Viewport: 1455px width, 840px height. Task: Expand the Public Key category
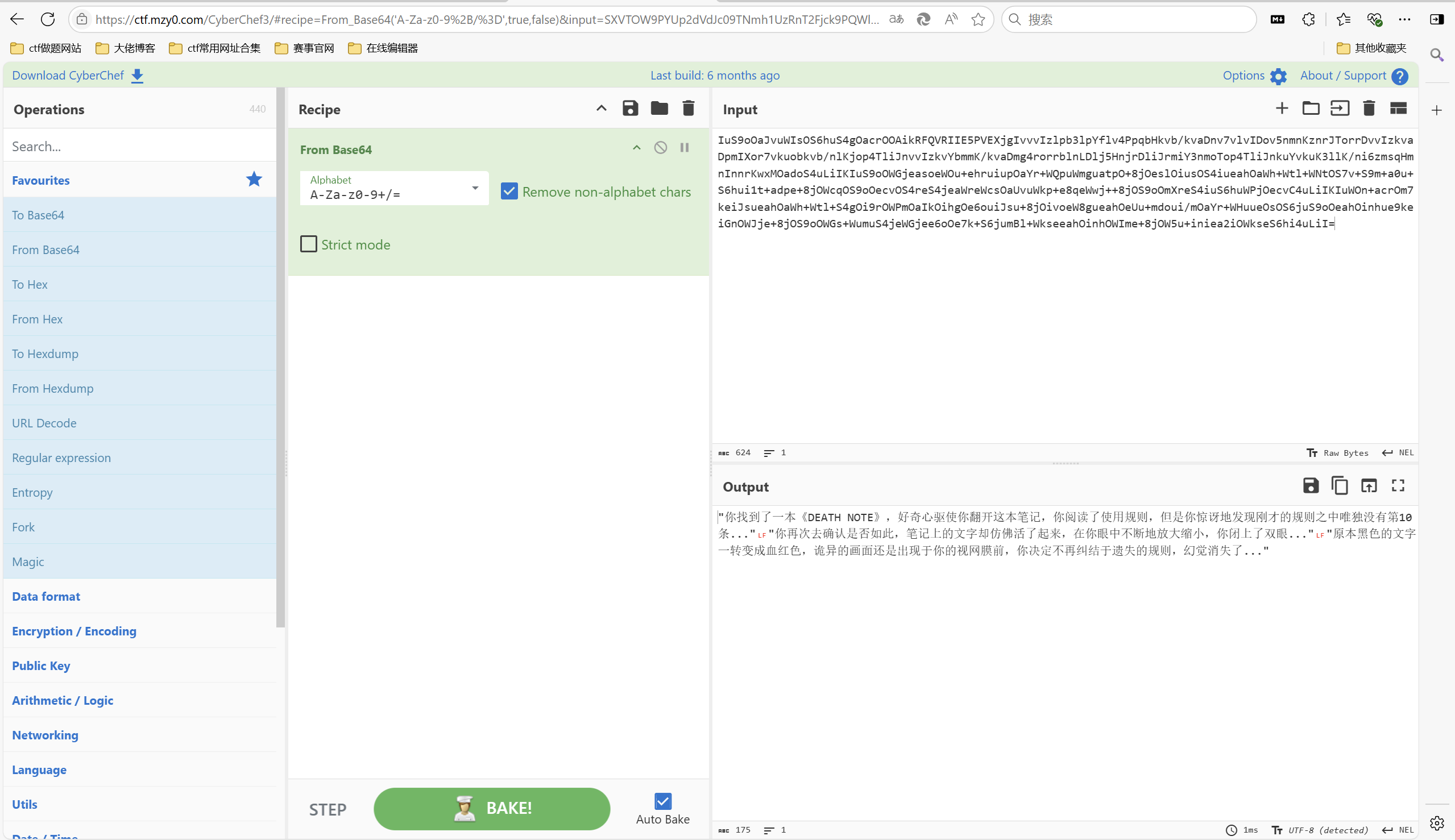[41, 665]
